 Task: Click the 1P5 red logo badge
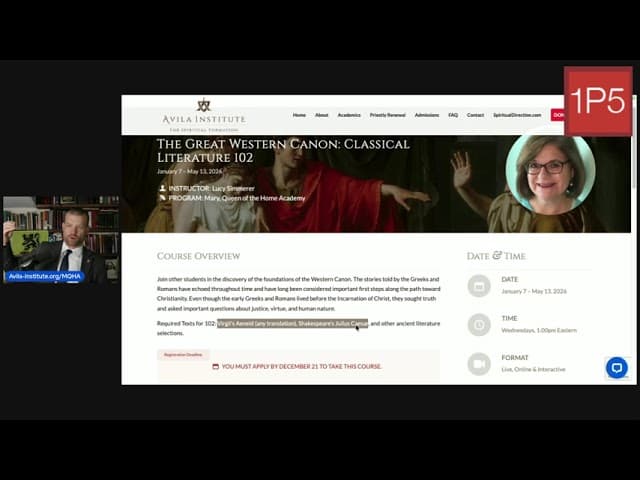597,101
